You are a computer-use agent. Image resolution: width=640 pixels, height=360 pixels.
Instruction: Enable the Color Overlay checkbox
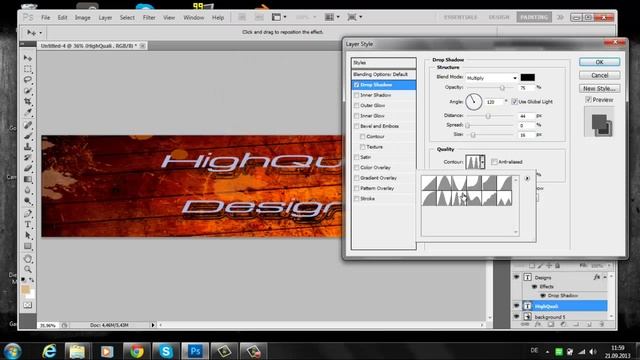tap(356, 167)
